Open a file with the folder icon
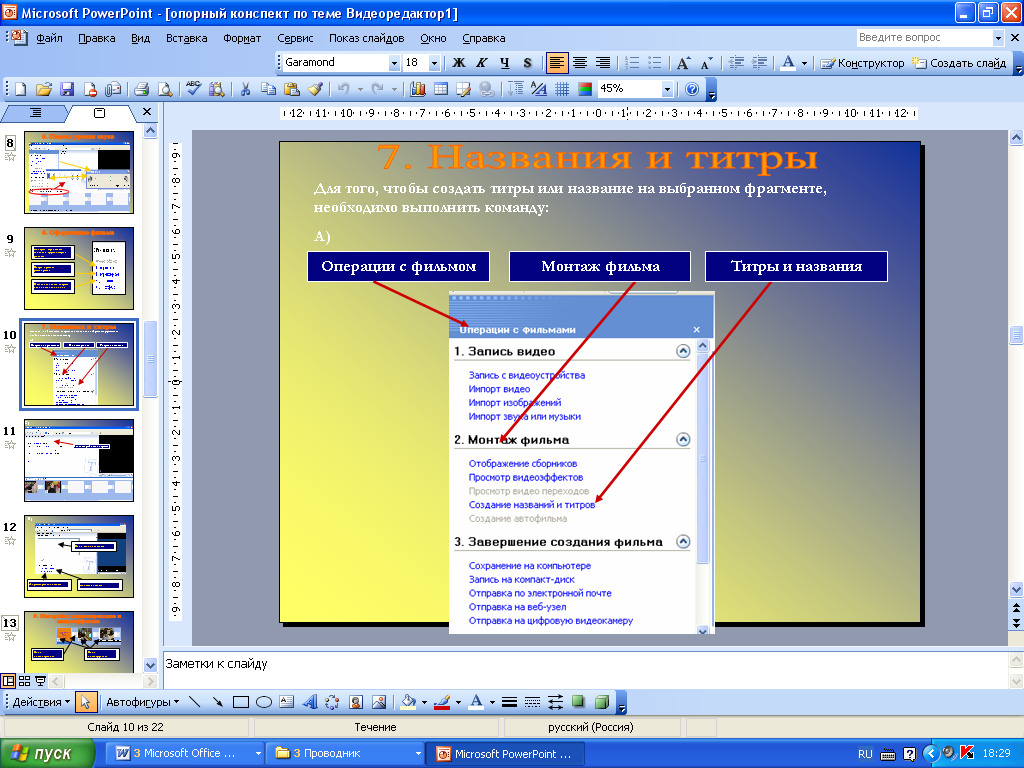1024x768 pixels. (44, 89)
